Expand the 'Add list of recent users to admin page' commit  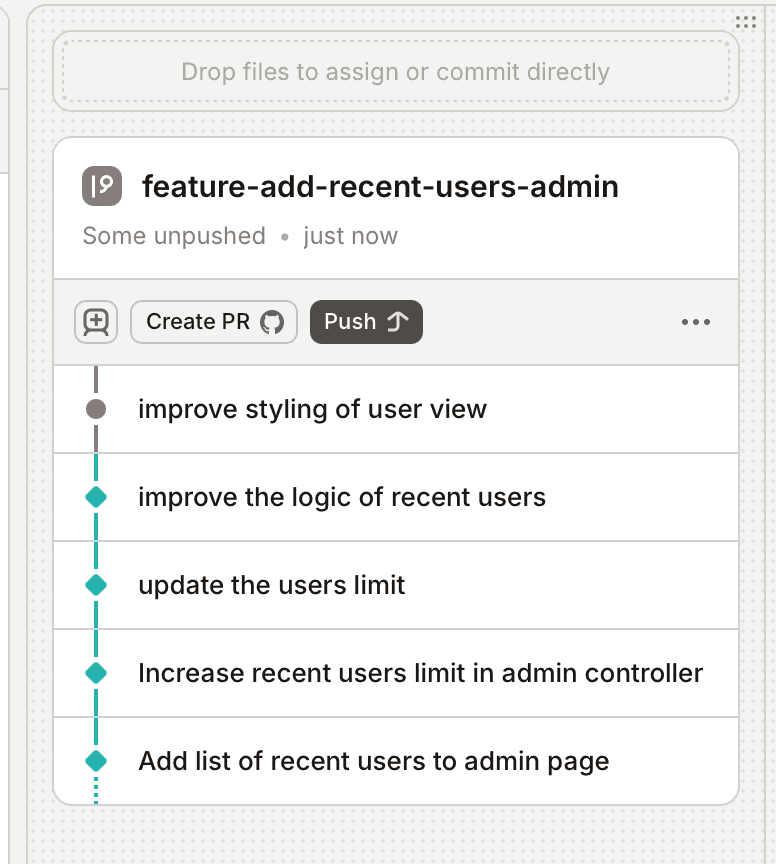click(x=373, y=761)
